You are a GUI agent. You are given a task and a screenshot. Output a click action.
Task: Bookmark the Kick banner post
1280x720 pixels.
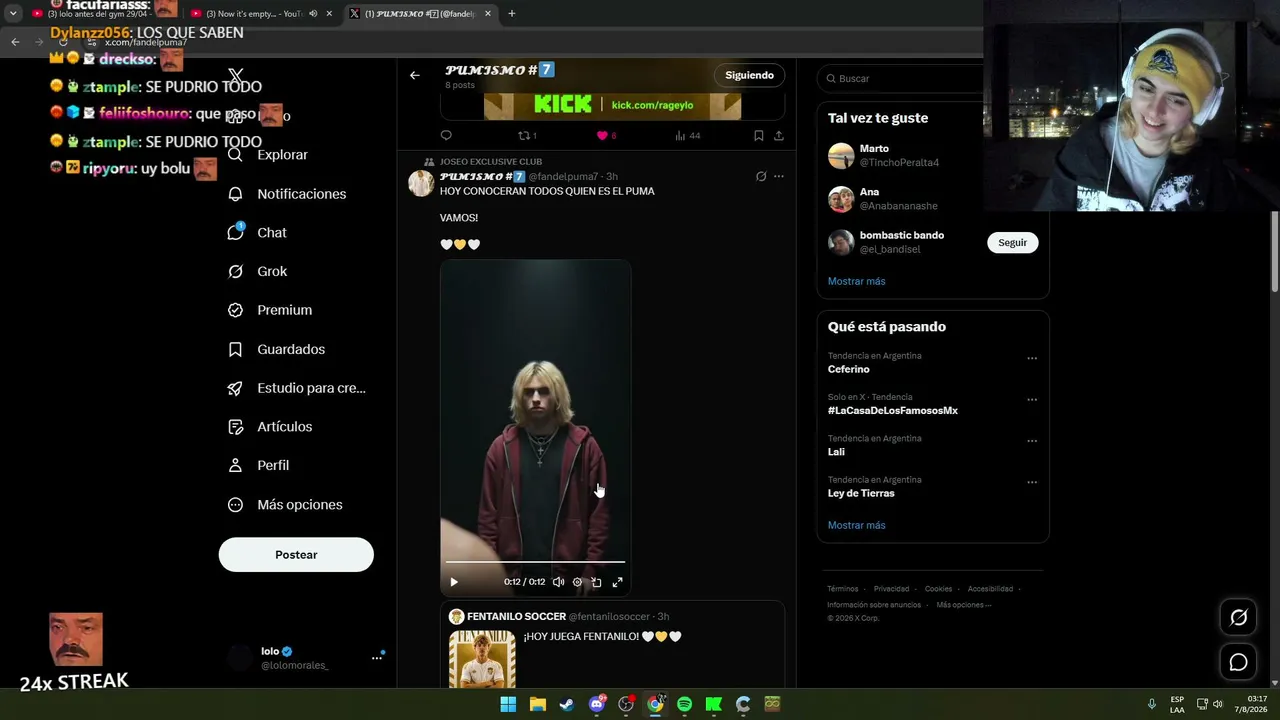[x=759, y=136]
